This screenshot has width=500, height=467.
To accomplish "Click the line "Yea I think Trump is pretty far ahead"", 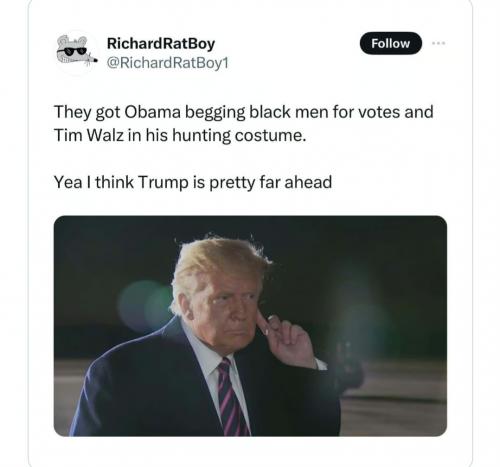I will click(x=193, y=182).
